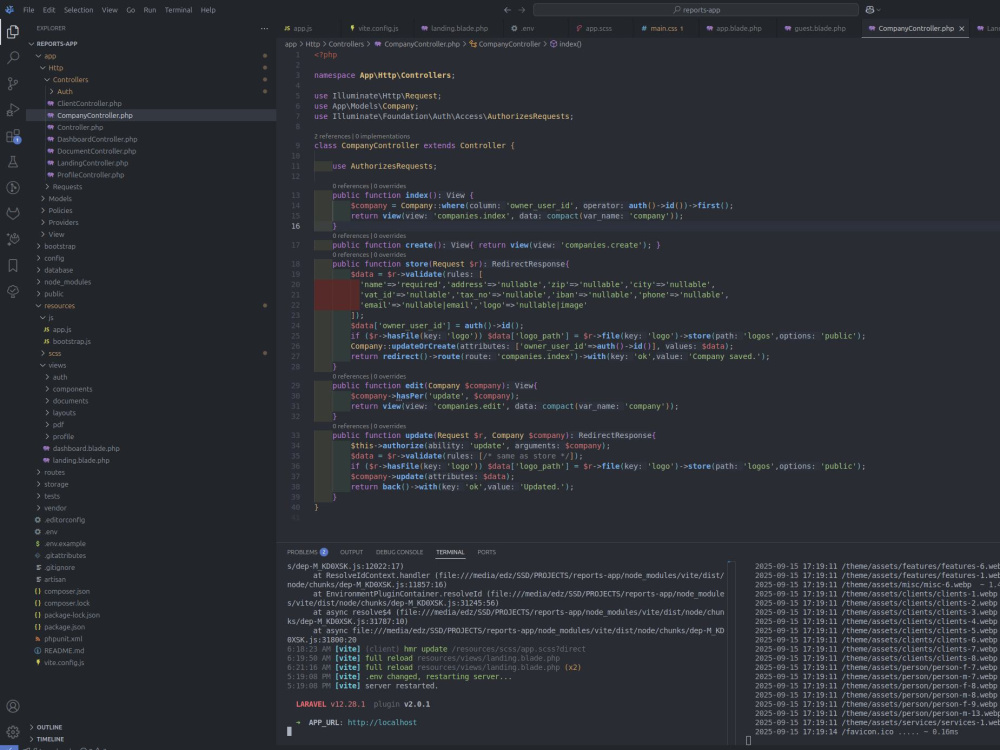
Task: Open README.md in explorer
Action: click(64, 651)
